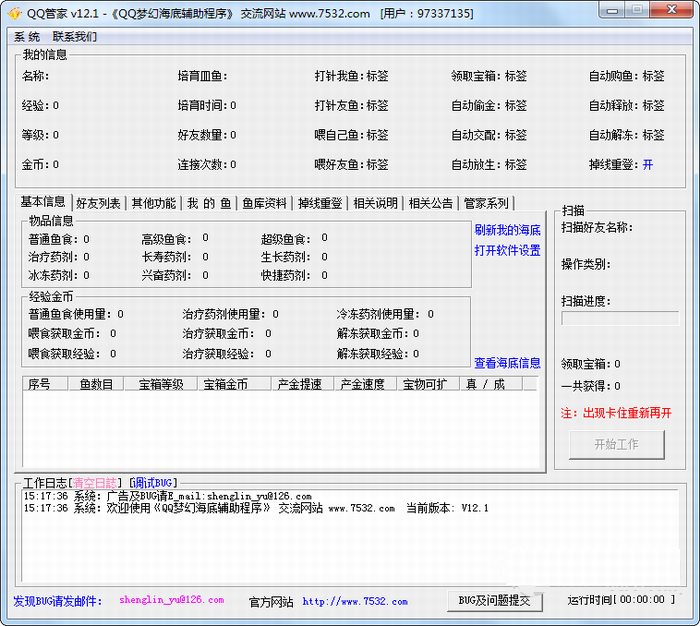Click the BUG及问题提交 button
The image size is (700, 626).
(495, 601)
